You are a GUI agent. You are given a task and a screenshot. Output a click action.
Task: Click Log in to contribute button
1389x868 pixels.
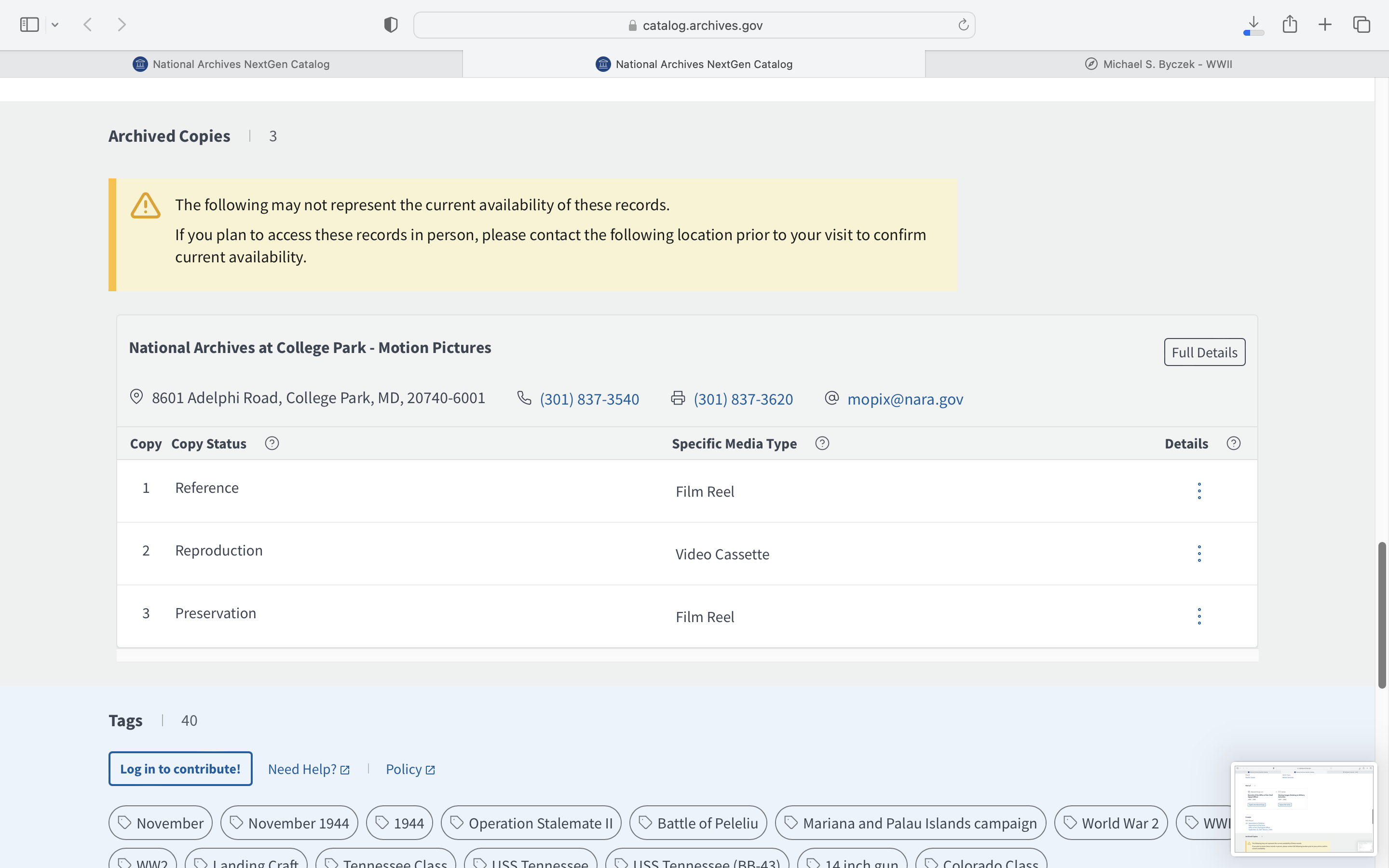pos(180,769)
